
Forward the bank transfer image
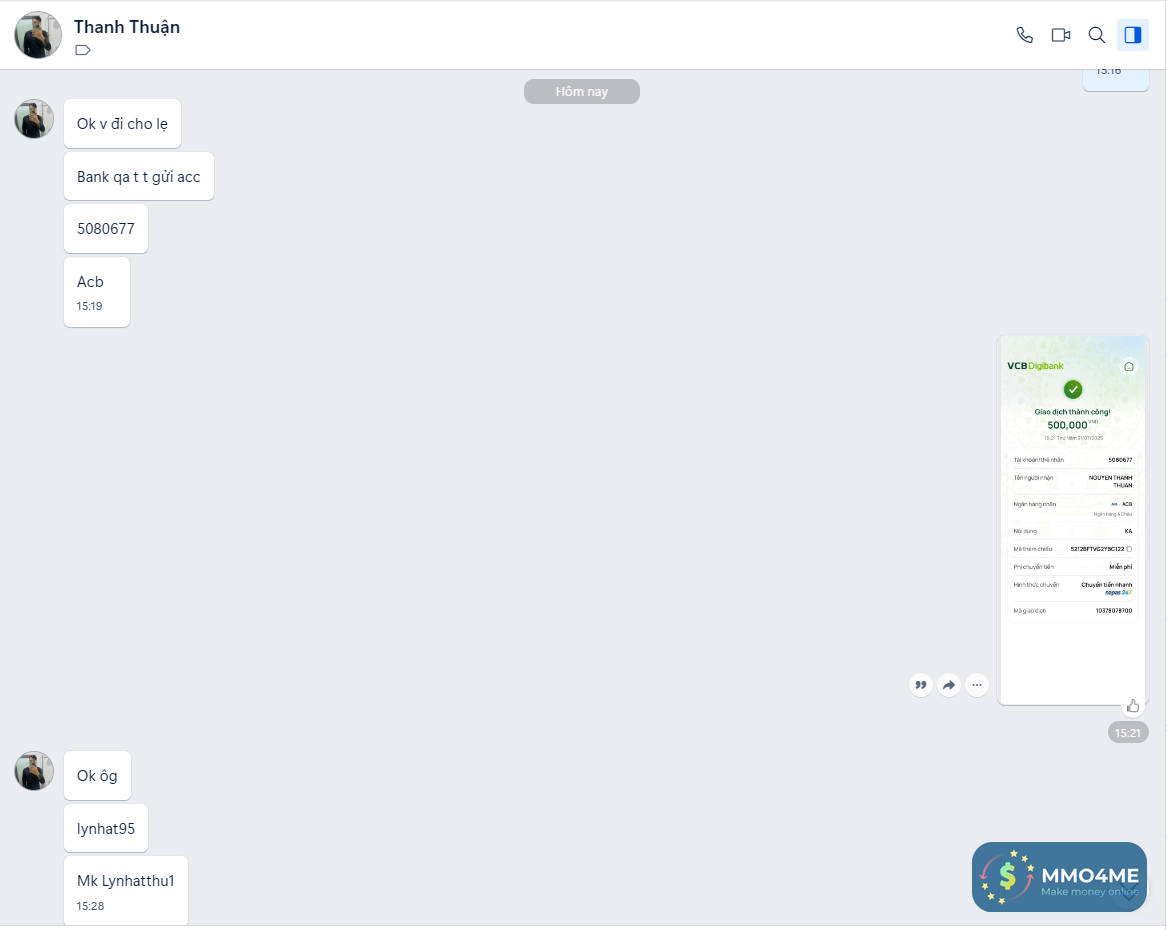[949, 684]
